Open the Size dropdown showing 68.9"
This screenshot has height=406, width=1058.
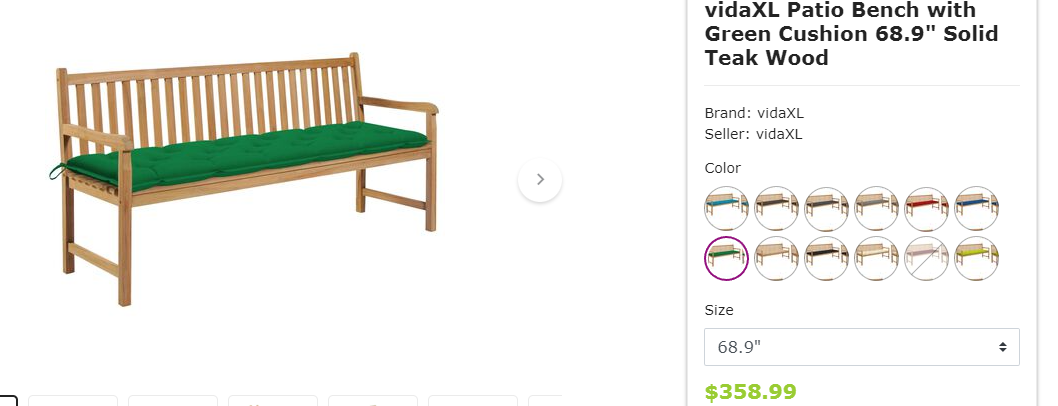point(862,347)
